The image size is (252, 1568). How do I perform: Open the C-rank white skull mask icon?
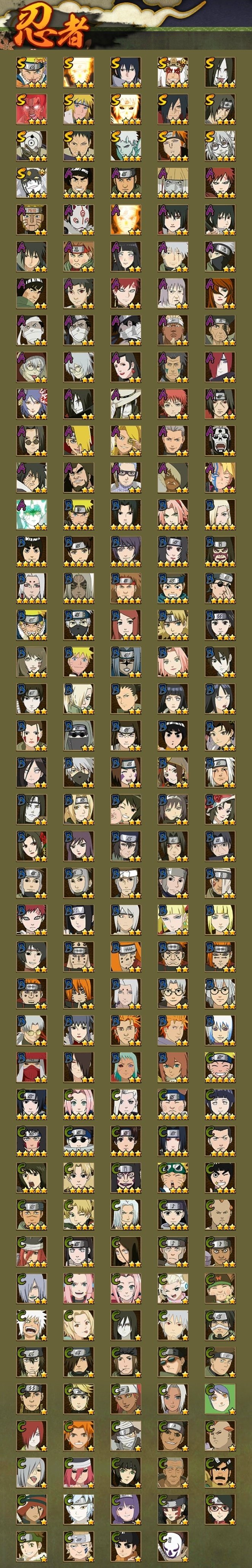pos(173,1546)
